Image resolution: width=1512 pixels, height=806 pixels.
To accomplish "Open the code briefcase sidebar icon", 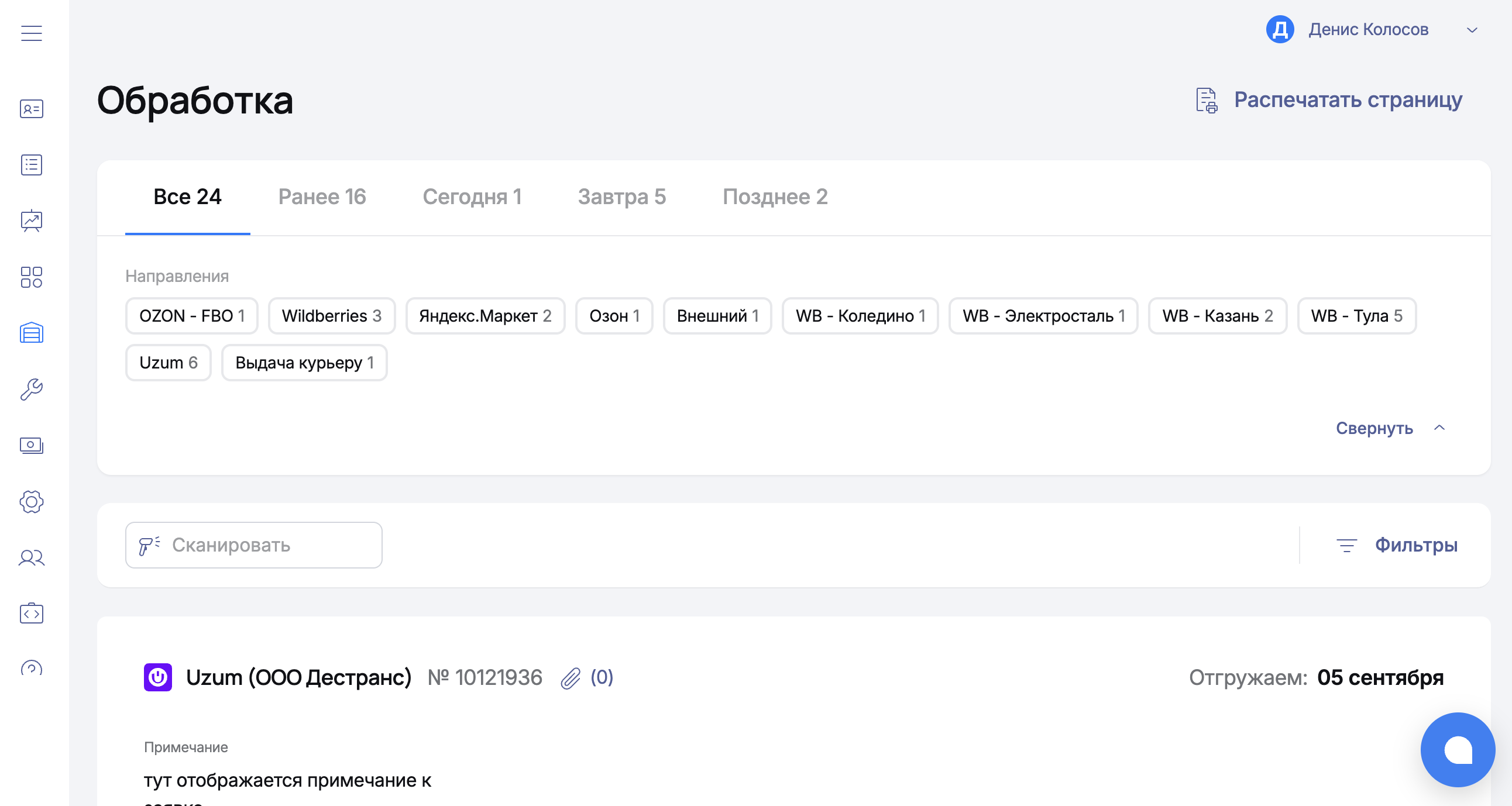I will pyautogui.click(x=32, y=613).
